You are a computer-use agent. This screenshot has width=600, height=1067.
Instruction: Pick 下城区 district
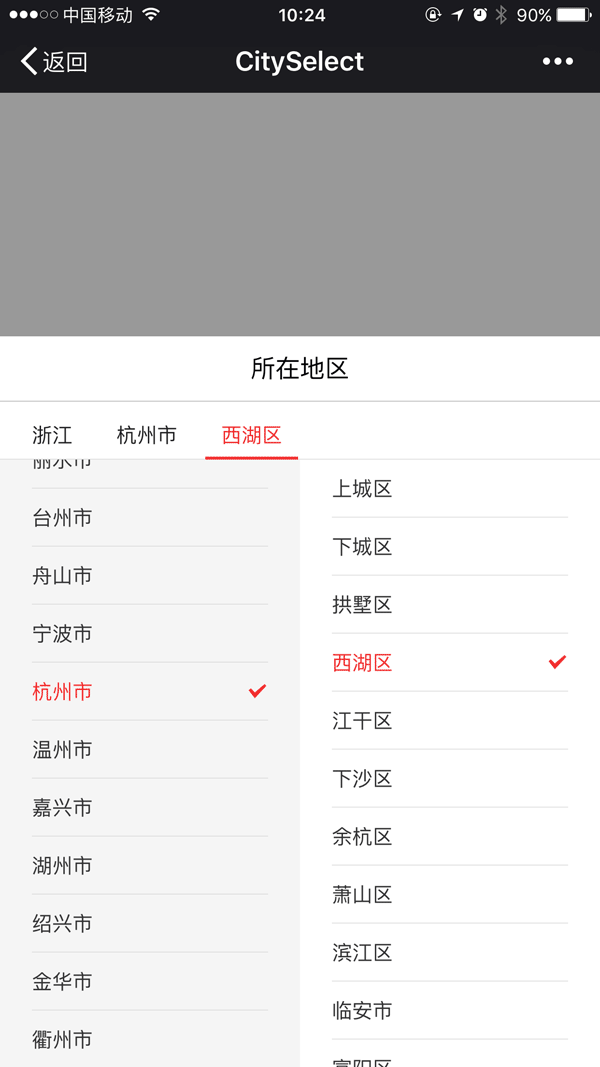click(450, 546)
